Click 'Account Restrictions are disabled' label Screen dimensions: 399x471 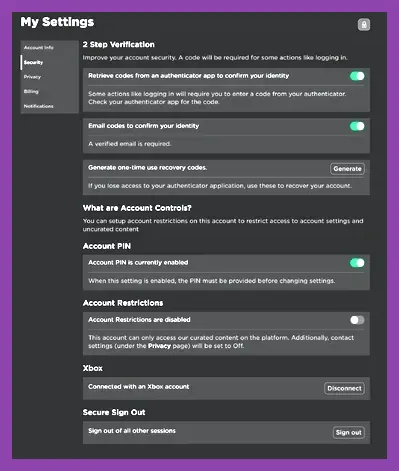139,320
